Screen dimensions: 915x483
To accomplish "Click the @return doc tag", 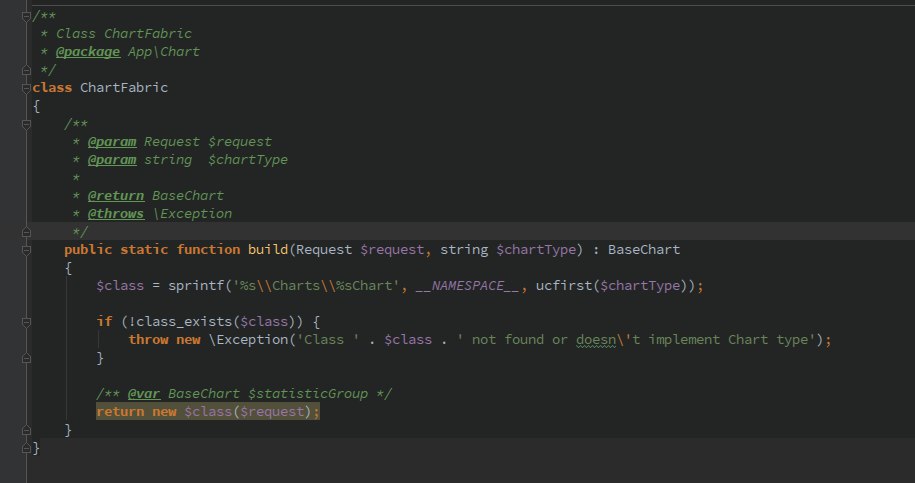I will coord(116,196).
